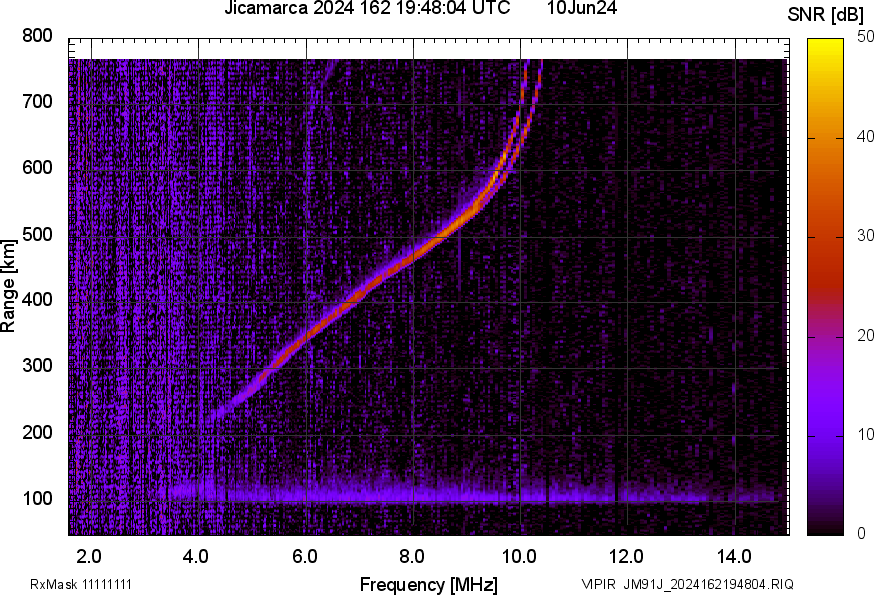
Task: Click the range tick label '500'
Action: pyautogui.click(x=37, y=234)
